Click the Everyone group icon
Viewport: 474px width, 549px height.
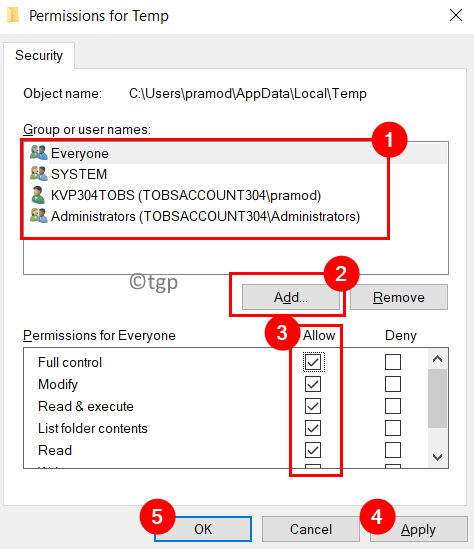click(x=39, y=153)
